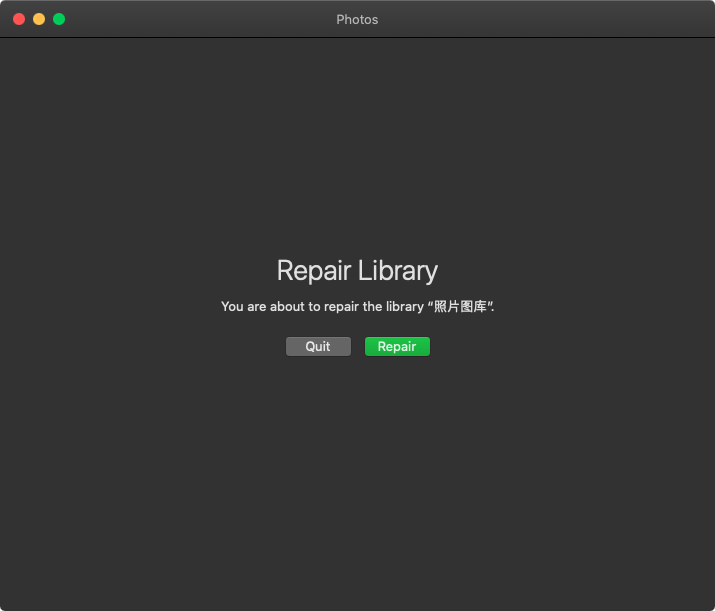Click the gap between Quit and Repair buttons

tap(358, 346)
